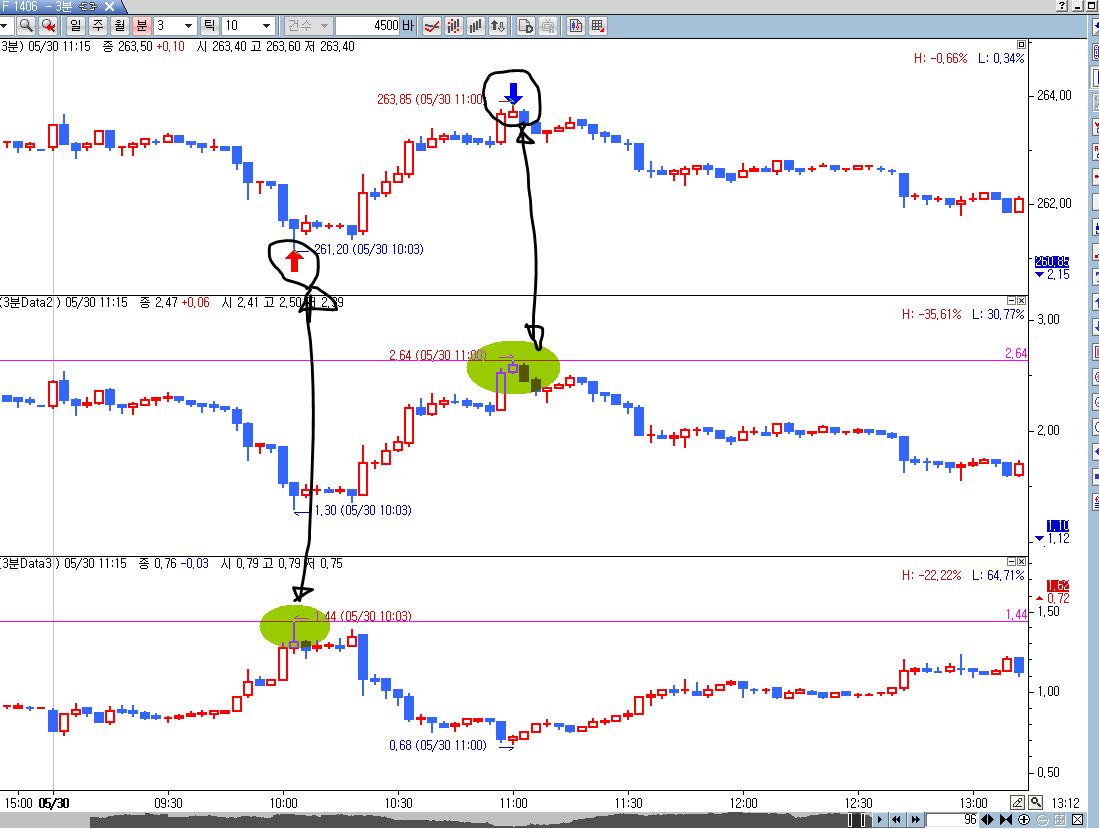Click the bottom chart scrollbar handle

point(856,820)
